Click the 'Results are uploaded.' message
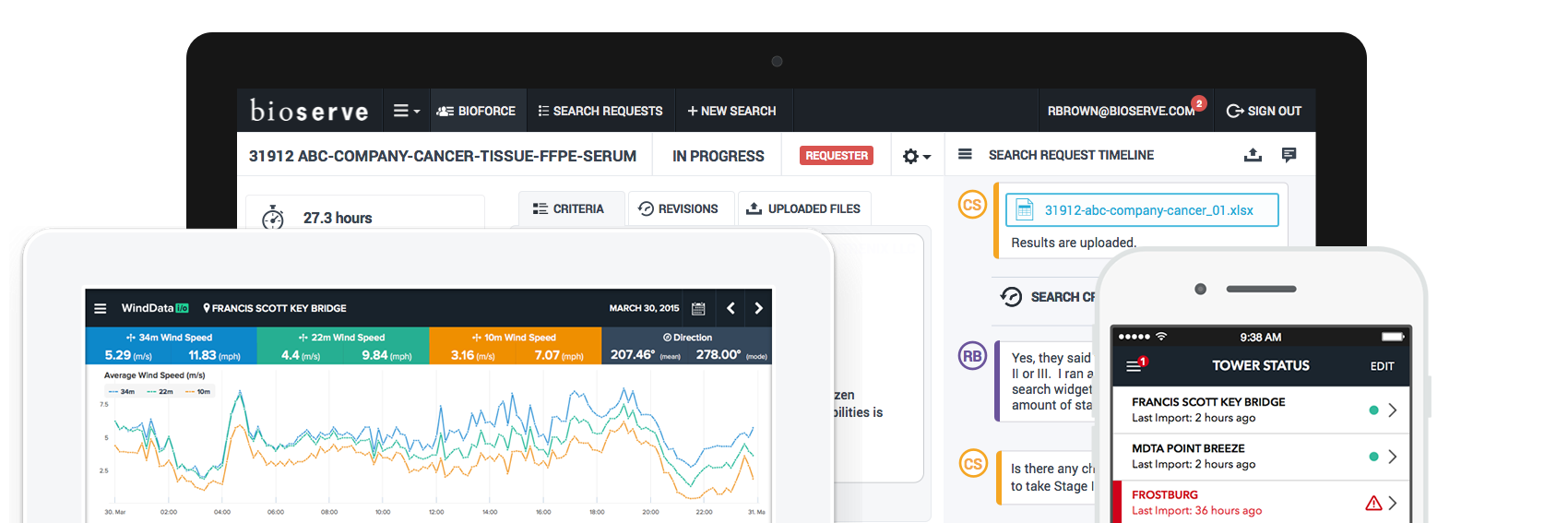This screenshot has width=1568, height=523. pos(1074,243)
